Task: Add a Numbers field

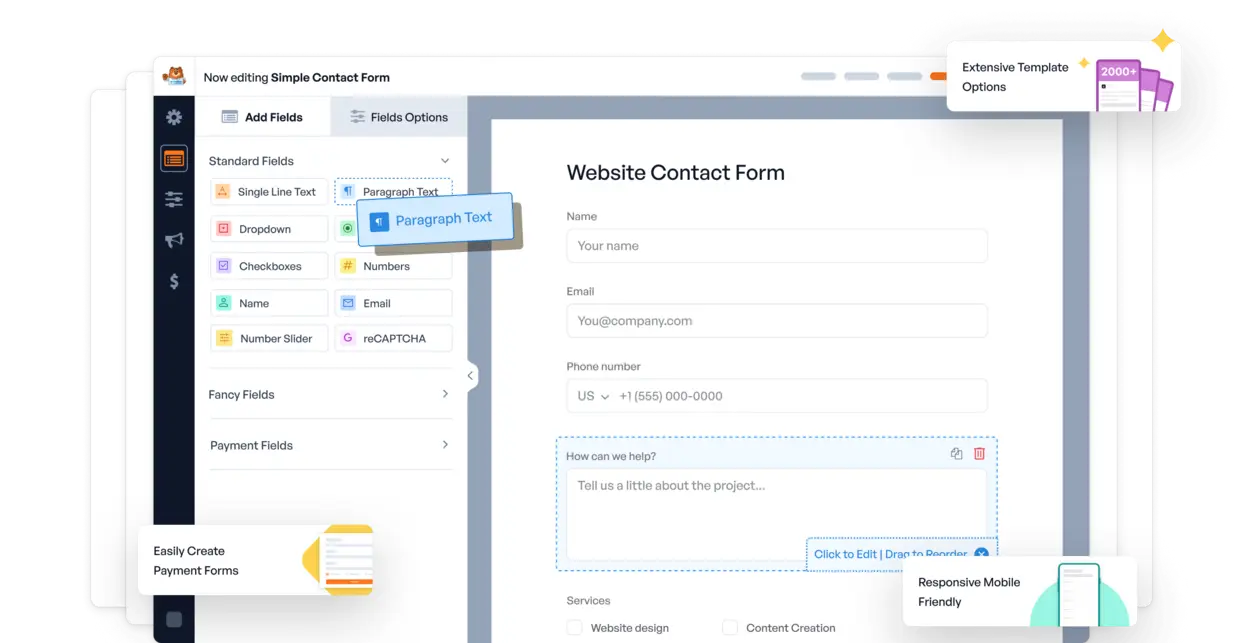Action: [393, 266]
